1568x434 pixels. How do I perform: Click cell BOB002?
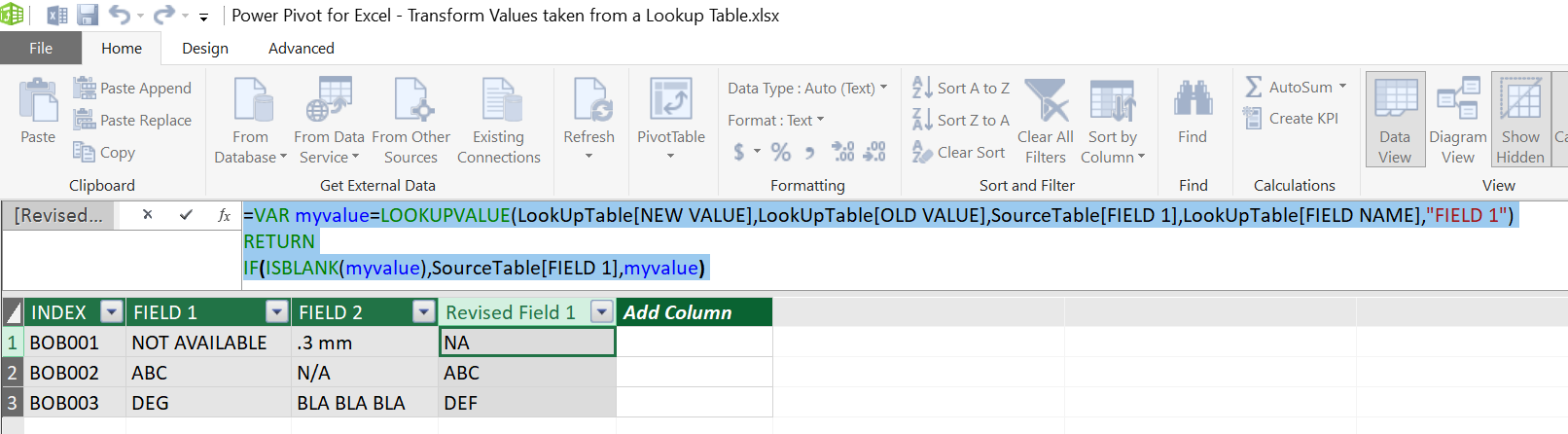click(x=75, y=372)
